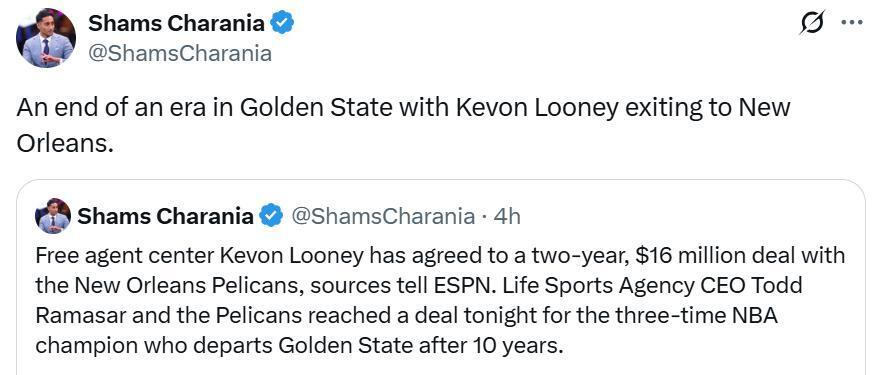
Task: Open the Grok explain-post icon
Action: (x=812, y=24)
